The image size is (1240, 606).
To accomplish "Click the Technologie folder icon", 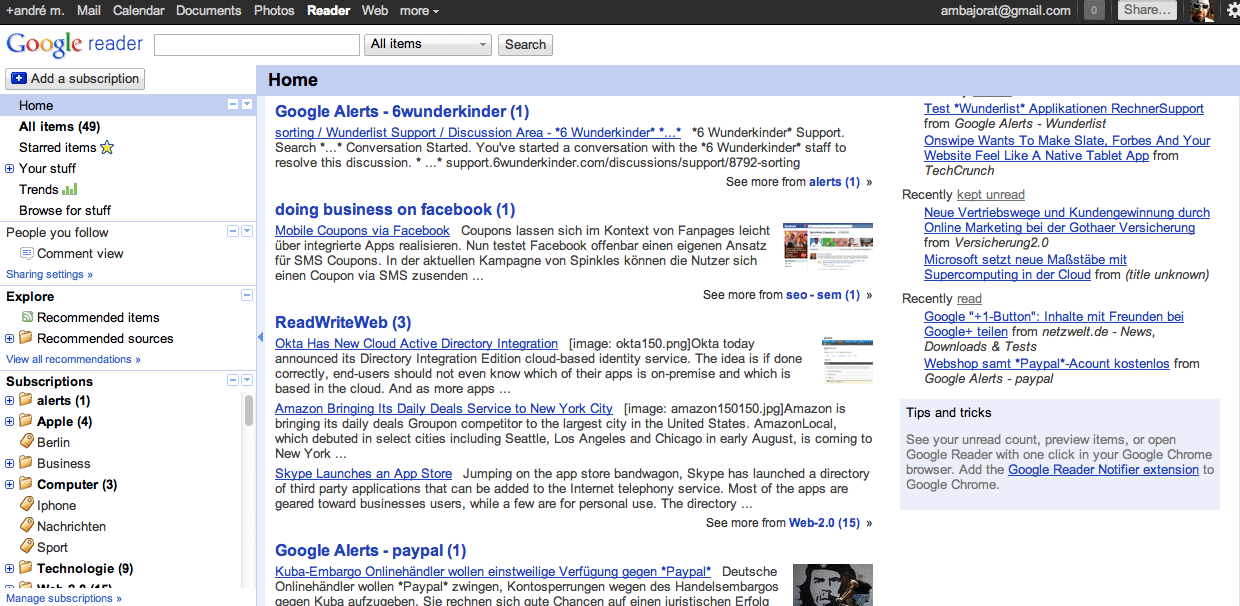I will [26, 568].
